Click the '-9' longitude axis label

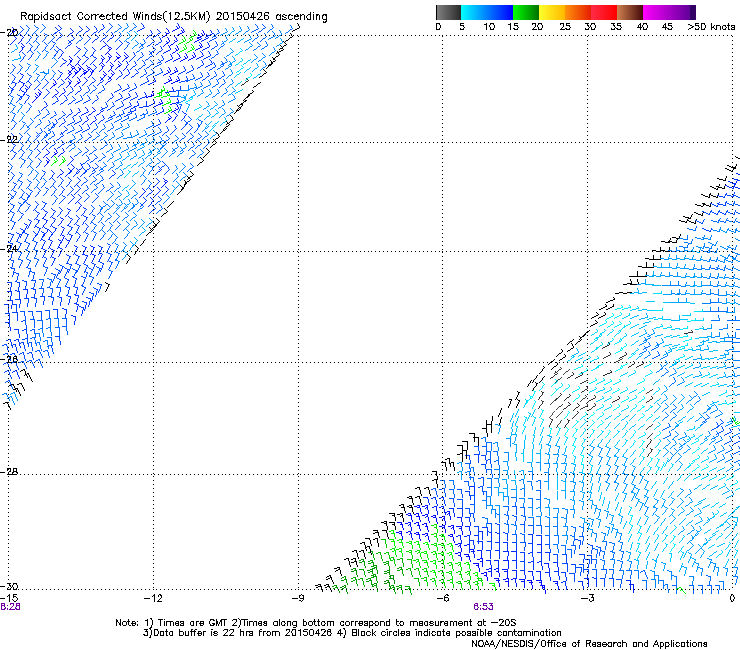tap(298, 598)
